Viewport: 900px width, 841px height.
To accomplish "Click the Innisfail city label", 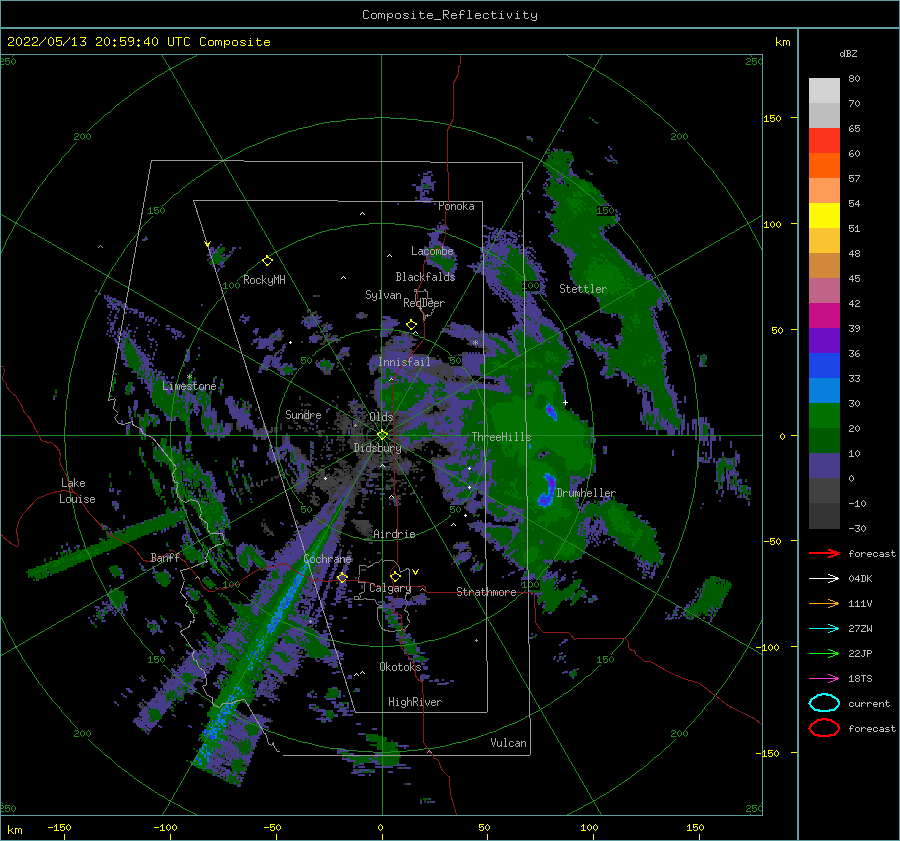I will [x=404, y=362].
